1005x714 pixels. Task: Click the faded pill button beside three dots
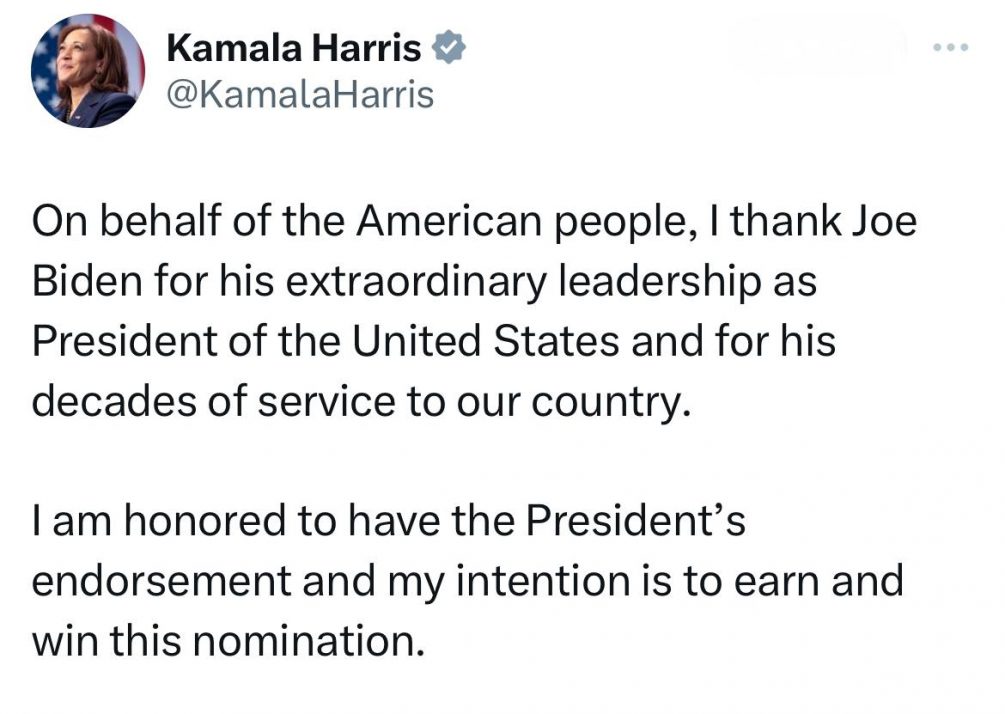818,47
